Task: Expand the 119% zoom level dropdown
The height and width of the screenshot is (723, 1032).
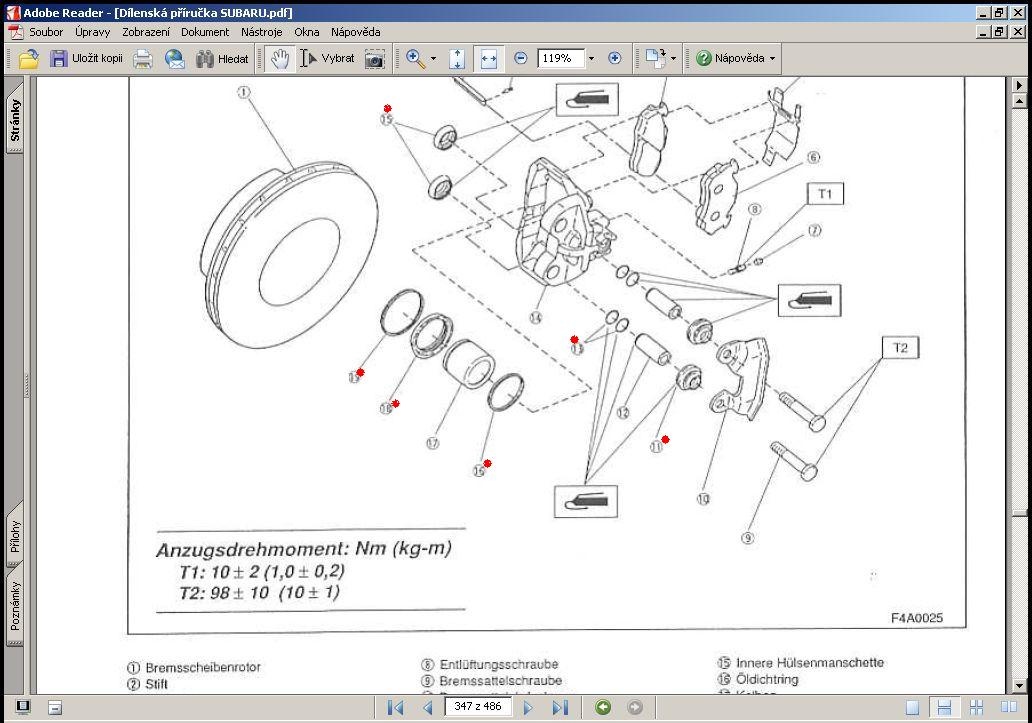Action: pos(591,59)
